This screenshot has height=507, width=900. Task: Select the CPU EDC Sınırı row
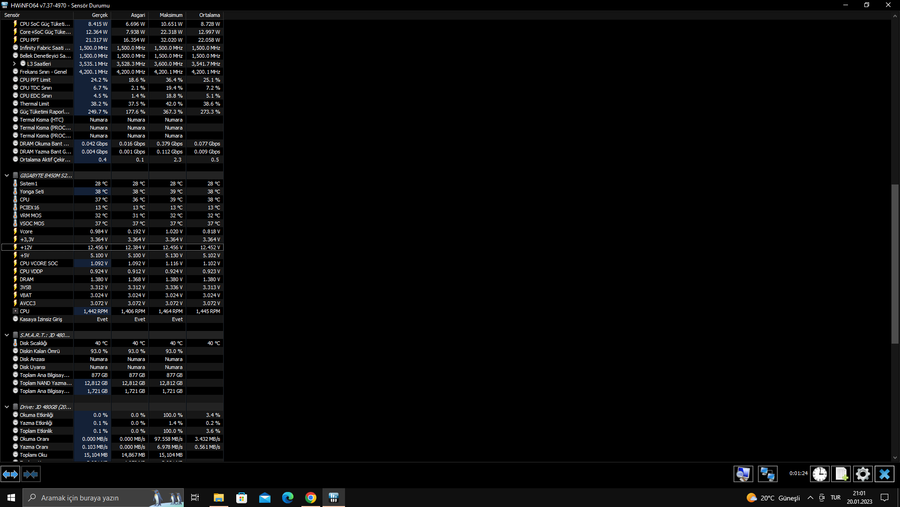click(112, 96)
